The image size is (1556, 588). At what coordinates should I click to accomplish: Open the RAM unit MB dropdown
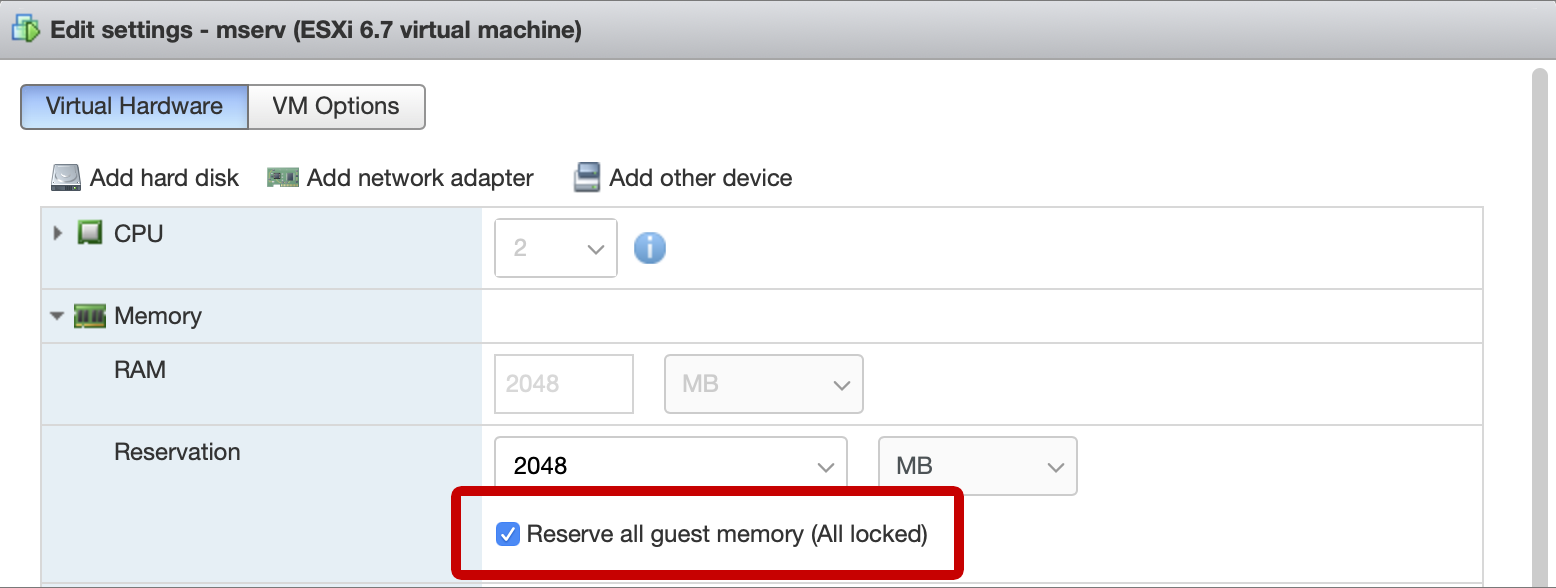pos(764,384)
